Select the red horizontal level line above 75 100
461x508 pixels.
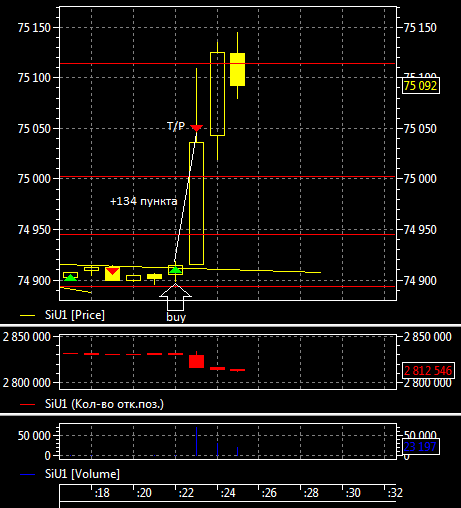click(228, 63)
